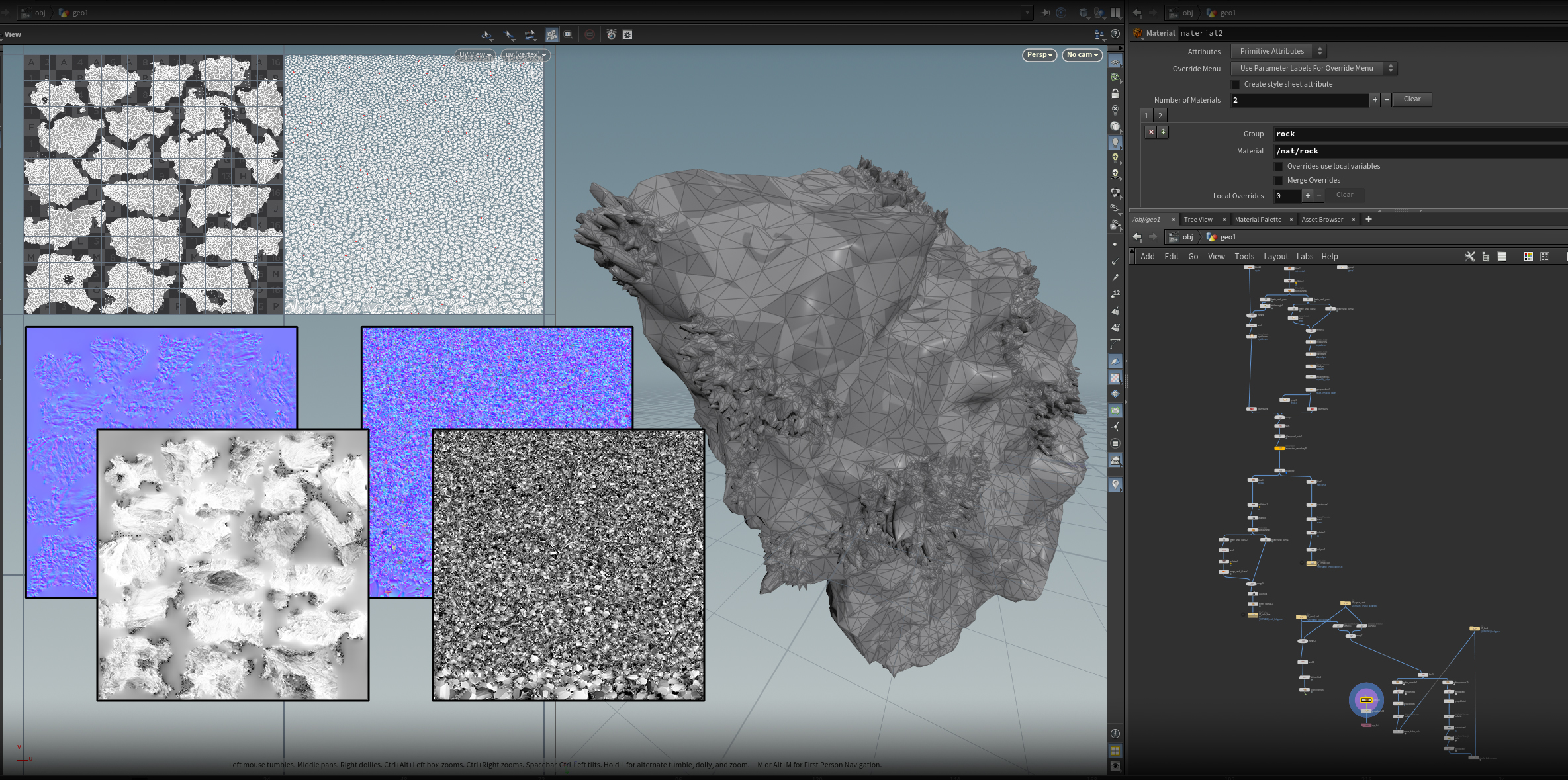The image size is (1568, 780).
Task: Expand the Override Menu dropdown
Action: (1313, 69)
